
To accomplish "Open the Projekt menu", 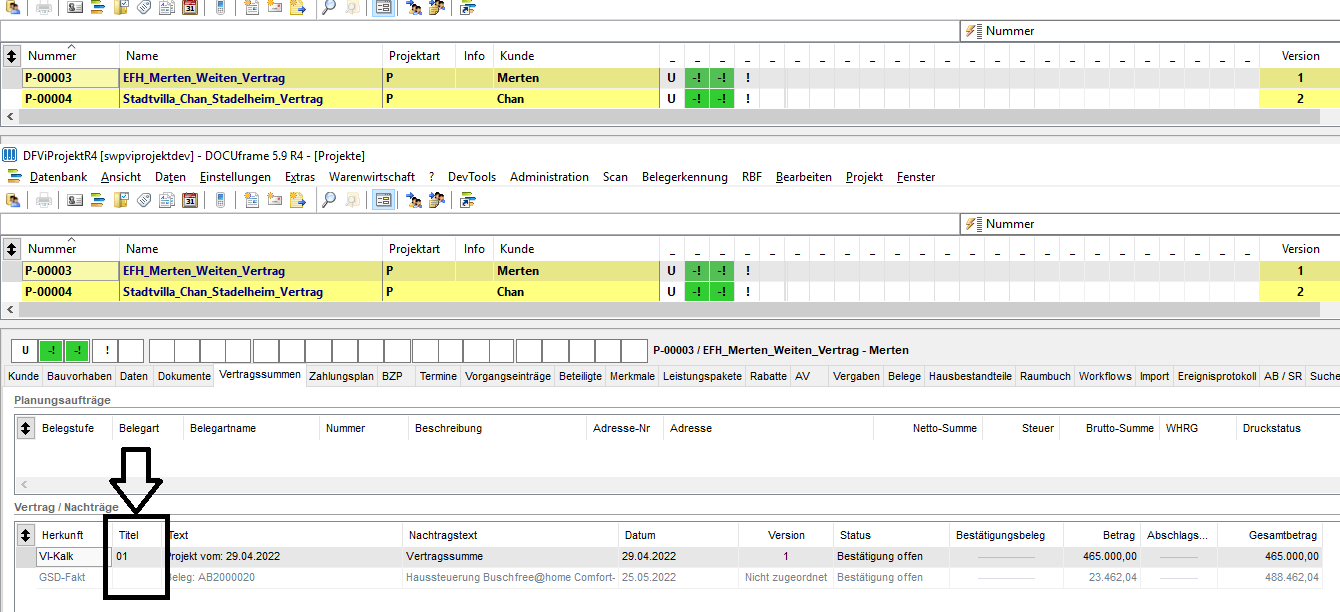I will [864, 177].
